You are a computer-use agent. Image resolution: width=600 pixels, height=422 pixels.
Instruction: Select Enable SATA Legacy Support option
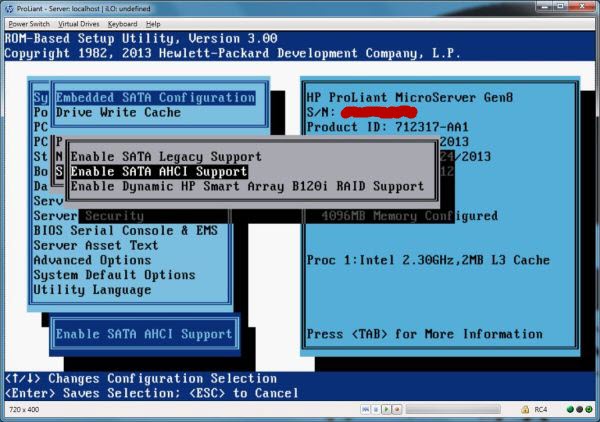tap(166, 156)
